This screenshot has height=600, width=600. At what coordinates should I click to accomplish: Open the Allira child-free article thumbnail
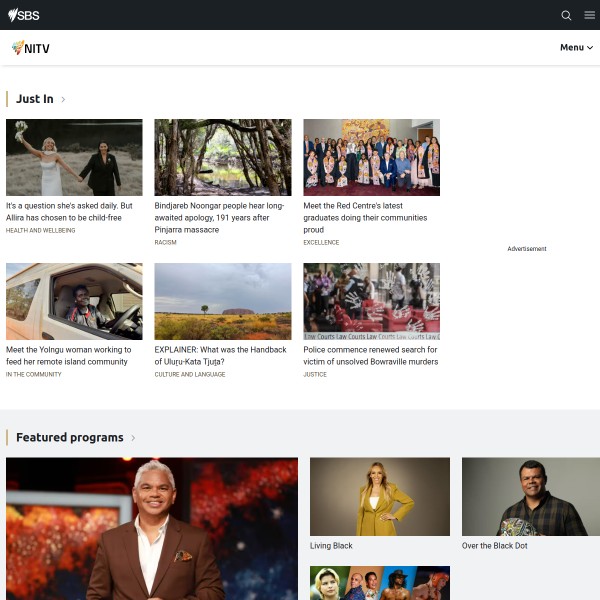pyautogui.click(x=74, y=157)
